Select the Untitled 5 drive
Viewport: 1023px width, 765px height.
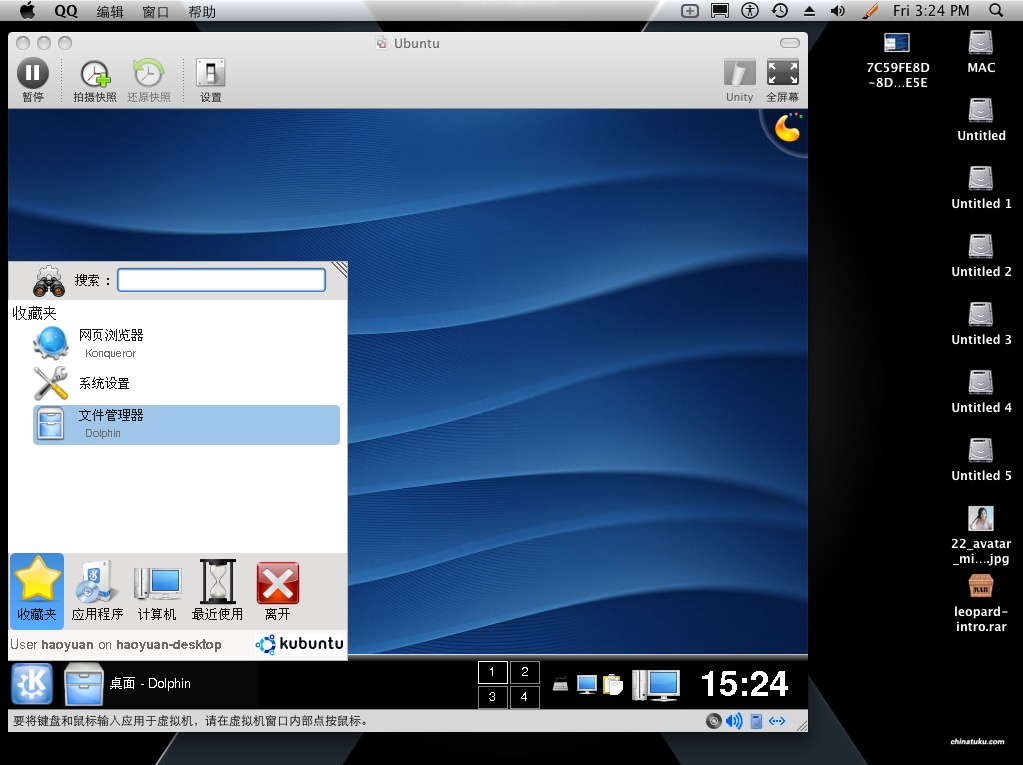tap(981, 460)
